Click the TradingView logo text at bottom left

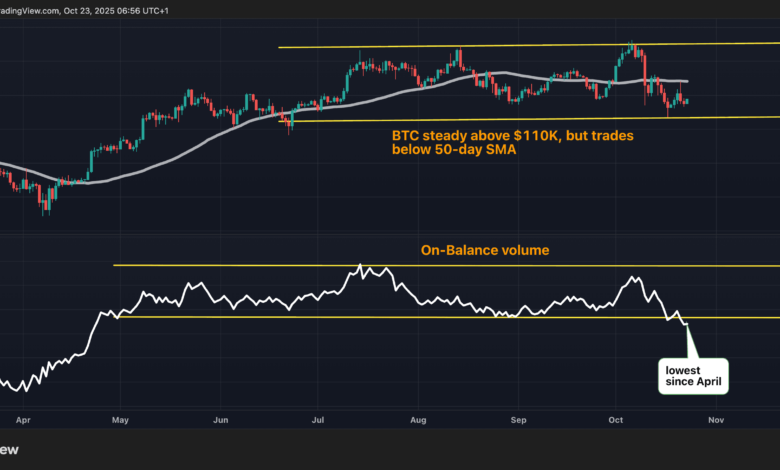[x=10, y=450]
